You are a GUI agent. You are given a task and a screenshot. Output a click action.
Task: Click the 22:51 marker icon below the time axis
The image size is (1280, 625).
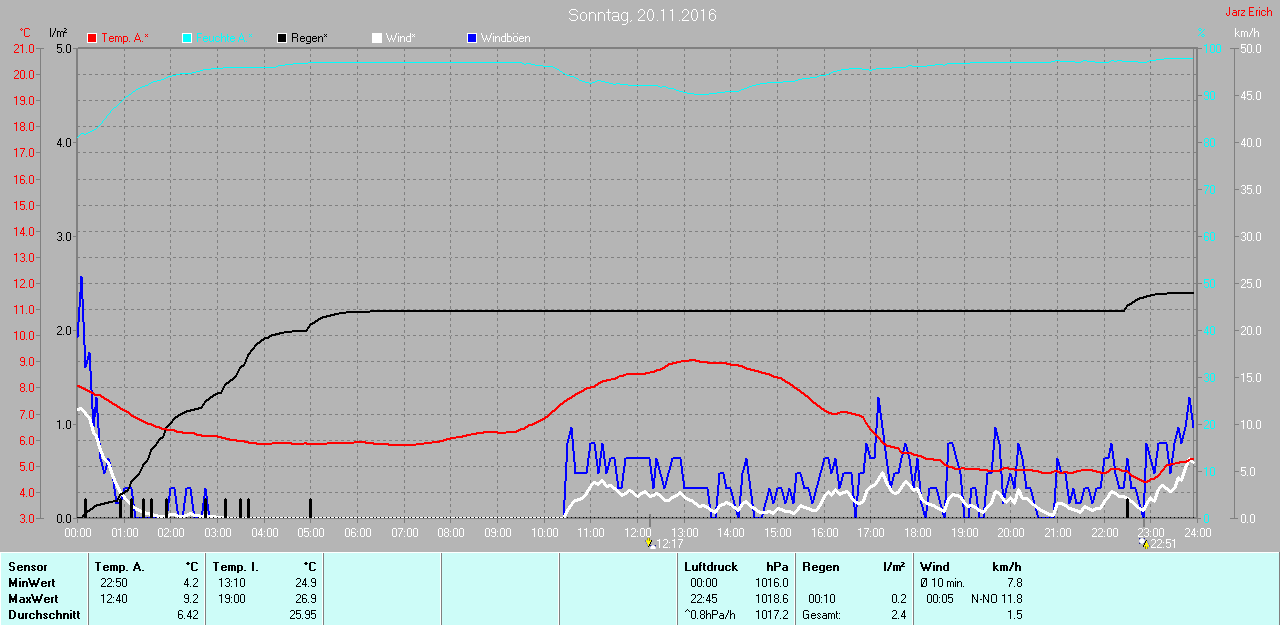(1144, 543)
